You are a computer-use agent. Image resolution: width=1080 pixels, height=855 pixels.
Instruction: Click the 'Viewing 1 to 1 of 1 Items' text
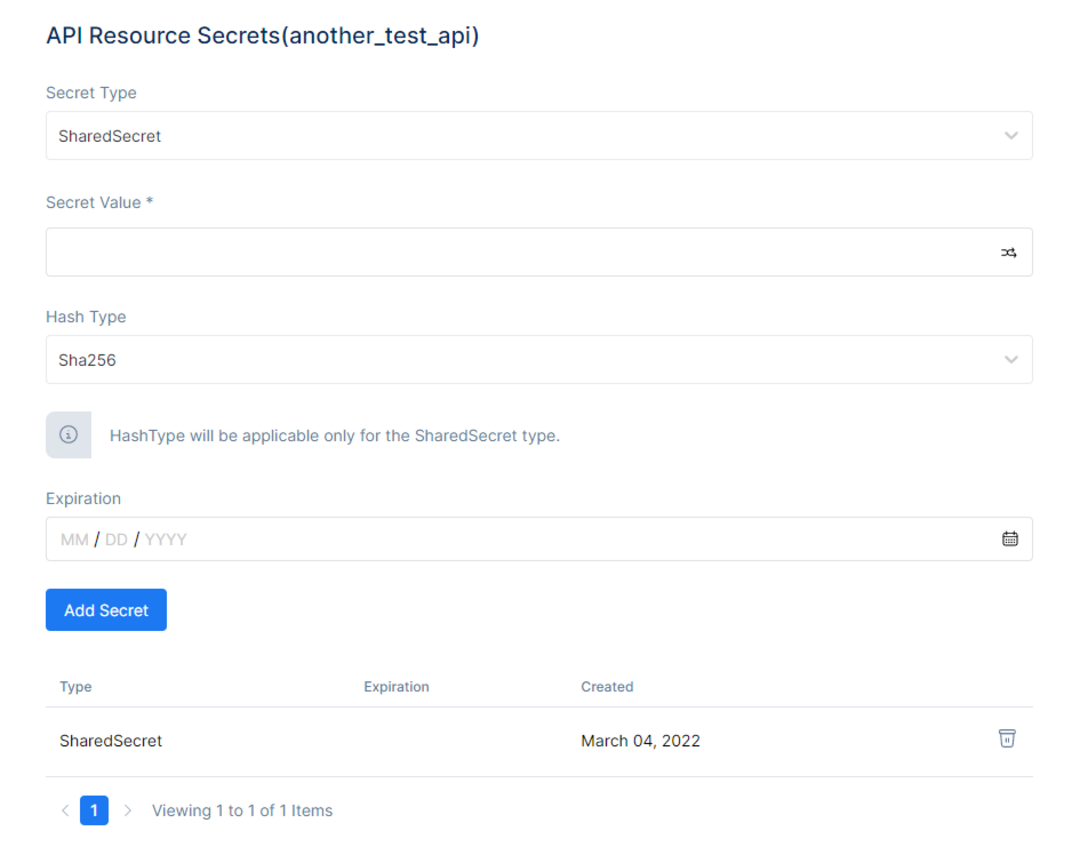coord(242,810)
